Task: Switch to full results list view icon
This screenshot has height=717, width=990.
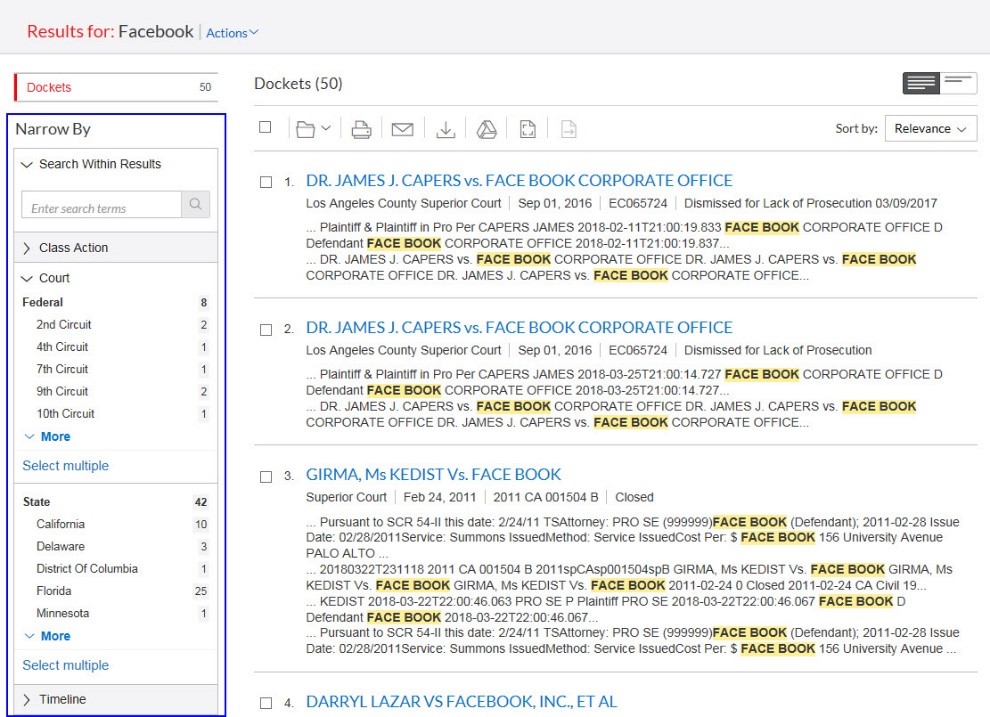Action: point(921,83)
